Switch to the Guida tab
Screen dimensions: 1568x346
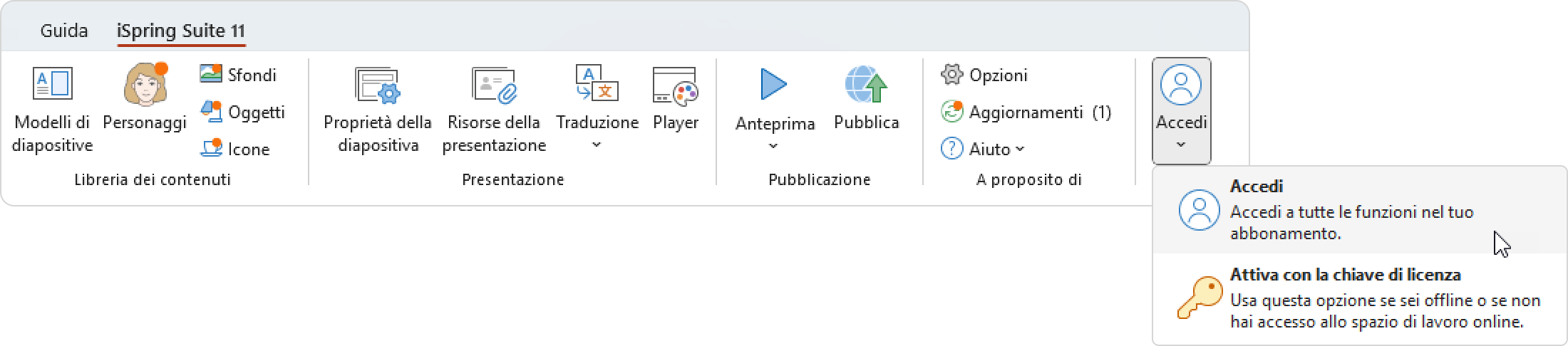pyautogui.click(x=64, y=31)
